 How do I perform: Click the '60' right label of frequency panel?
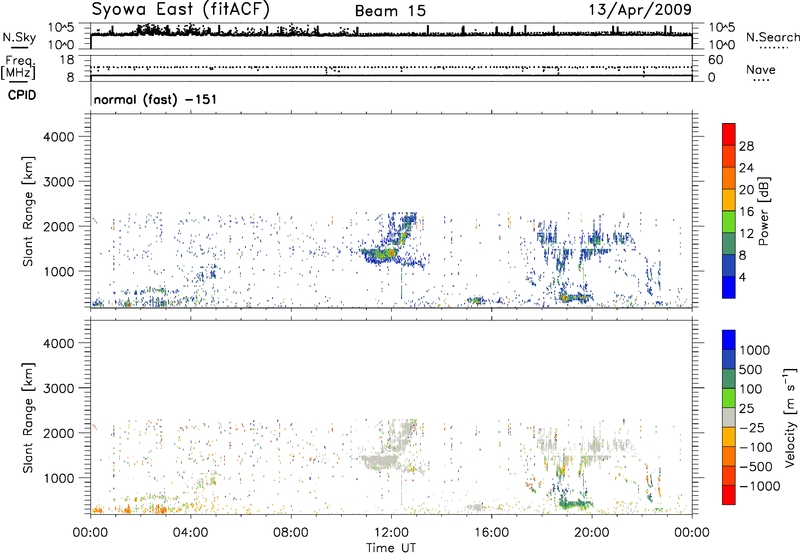tap(715, 60)
